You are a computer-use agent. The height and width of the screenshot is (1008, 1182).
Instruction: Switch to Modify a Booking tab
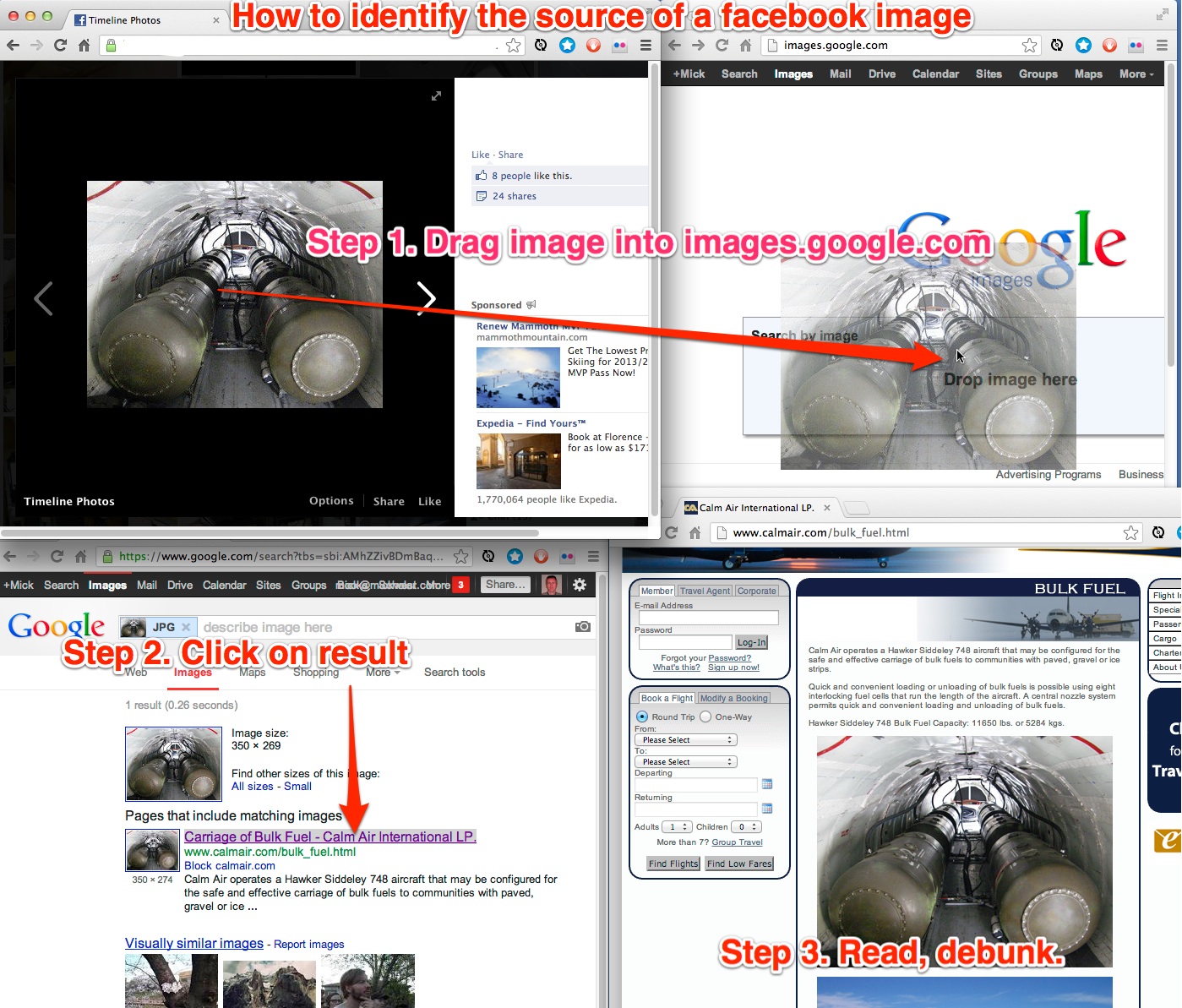734,698
